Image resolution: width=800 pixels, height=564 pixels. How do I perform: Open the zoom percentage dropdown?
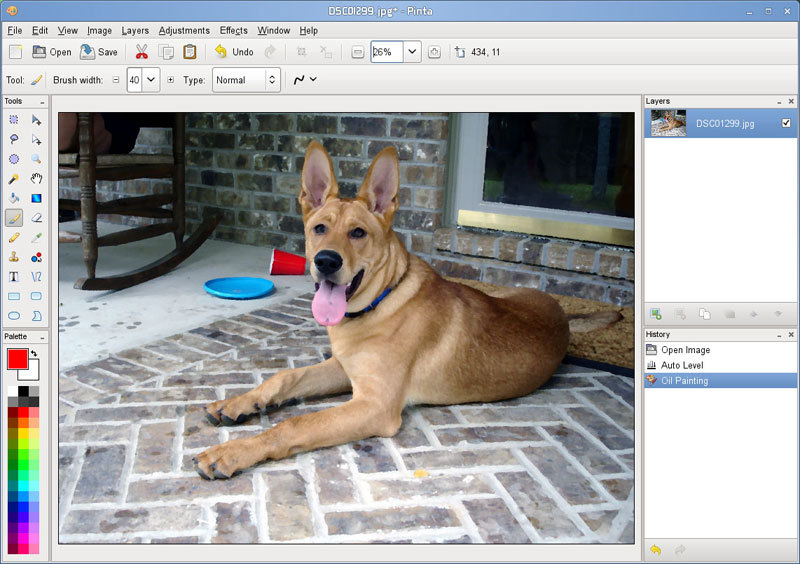[412, 52]
